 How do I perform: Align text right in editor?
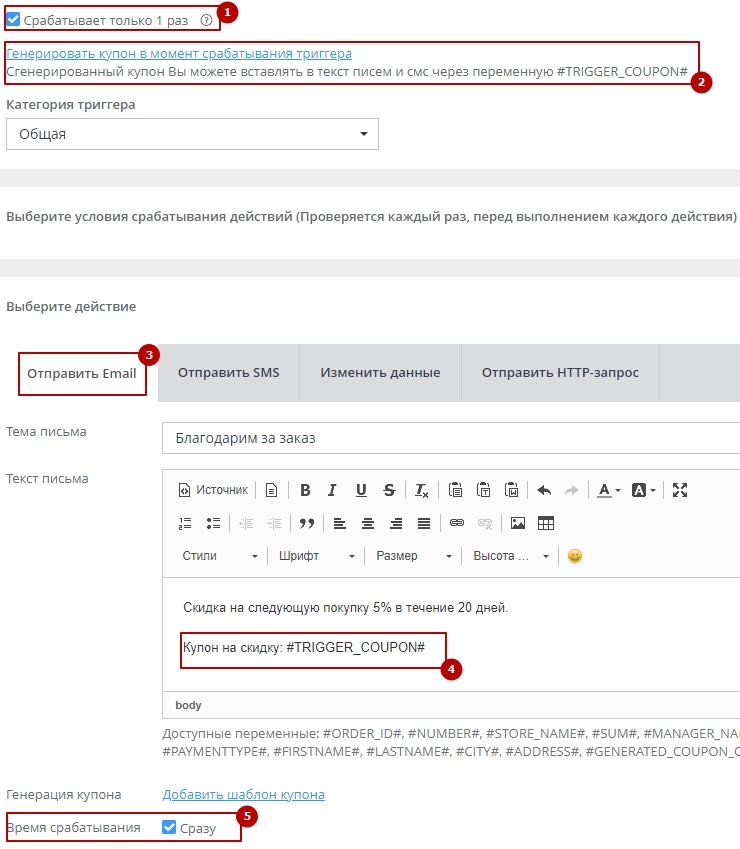pos(396,523)
